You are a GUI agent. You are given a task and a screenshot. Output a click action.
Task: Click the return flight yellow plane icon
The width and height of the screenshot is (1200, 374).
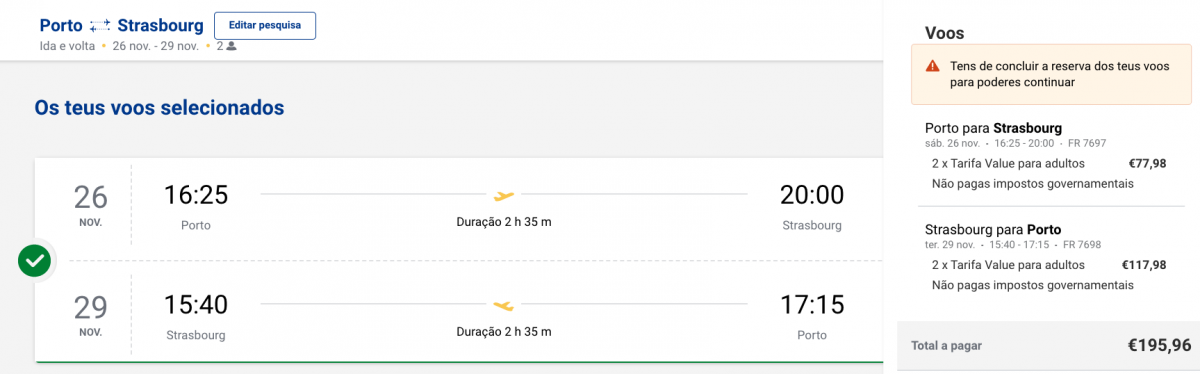pyautogui.click(x=504, y=304)
